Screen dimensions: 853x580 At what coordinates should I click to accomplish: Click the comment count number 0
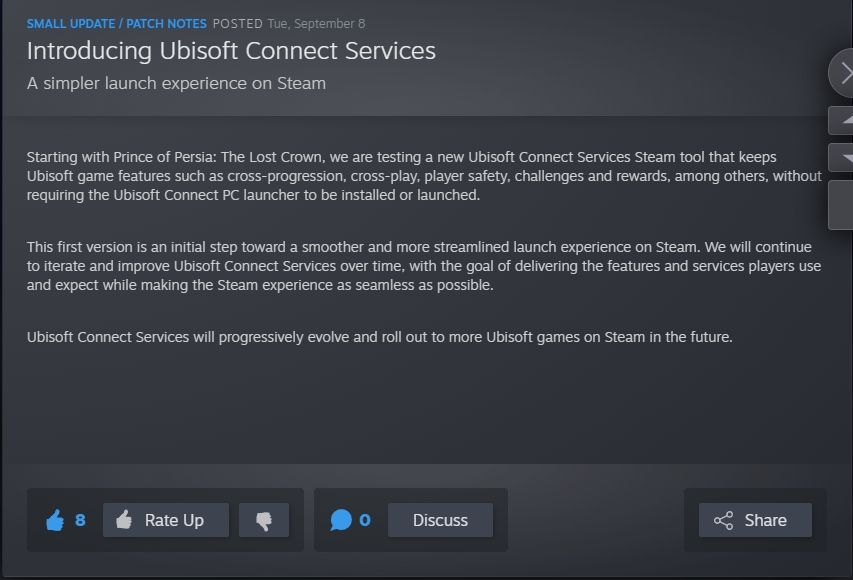[365, 520]
